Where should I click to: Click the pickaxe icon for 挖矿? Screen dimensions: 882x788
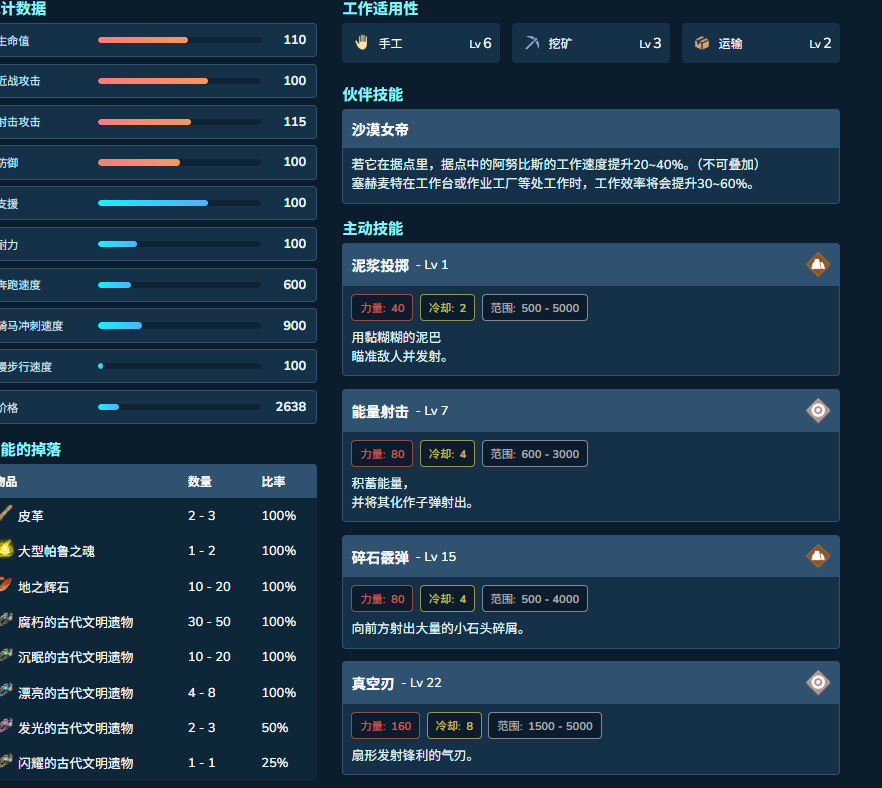(532, 43)
